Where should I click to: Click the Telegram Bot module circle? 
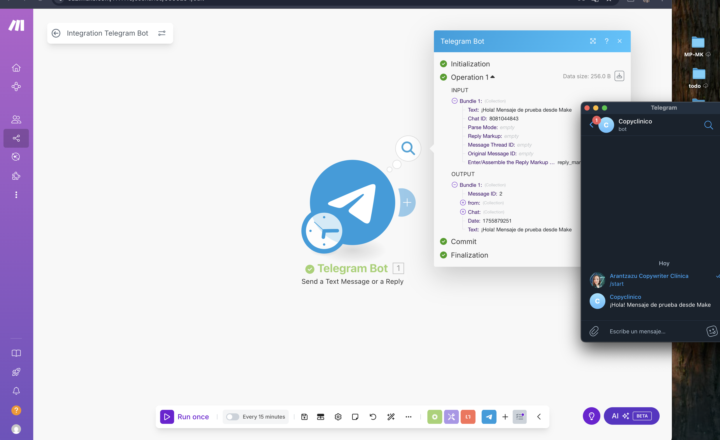[352, 202]
